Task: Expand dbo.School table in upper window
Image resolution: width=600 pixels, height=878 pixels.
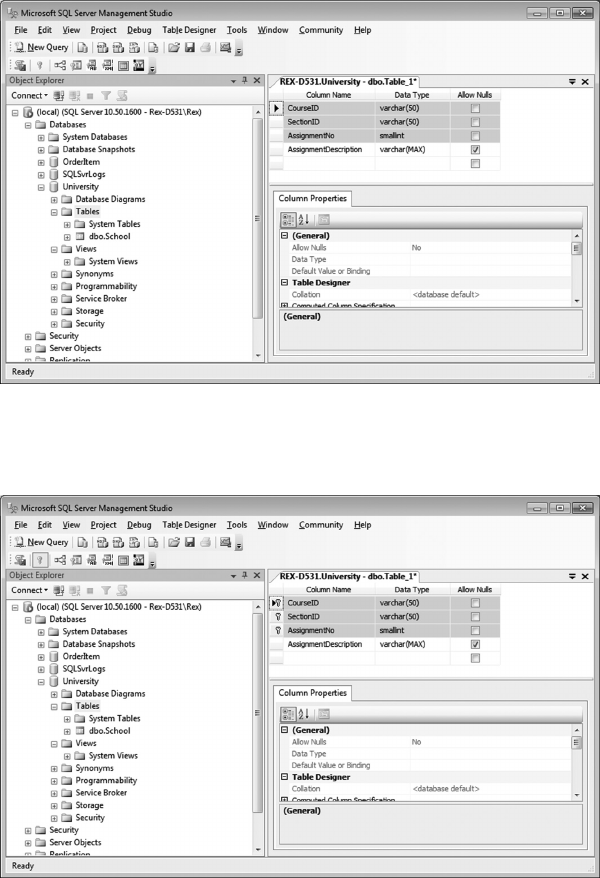Action: pos(67,237)
